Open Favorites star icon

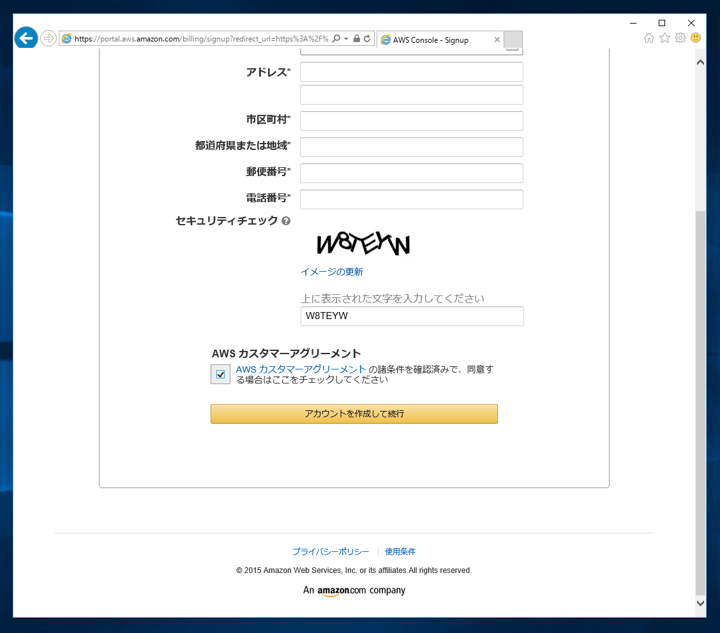(664, 38)
